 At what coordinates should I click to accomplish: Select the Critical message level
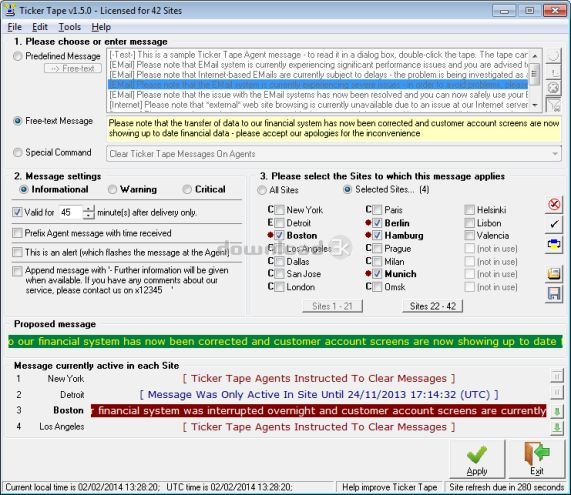tap(187, 189)
